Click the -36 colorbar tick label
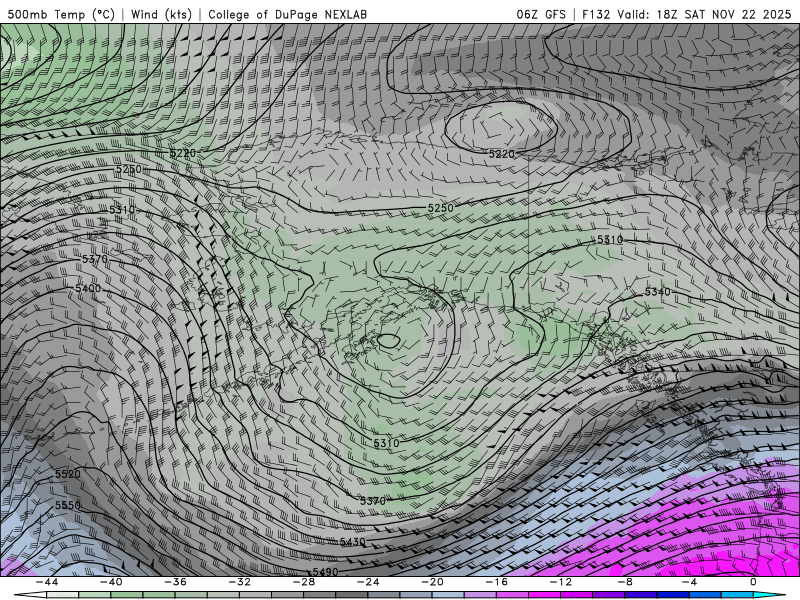The height and width of the screenshot is (600, 800). (176, 582)
